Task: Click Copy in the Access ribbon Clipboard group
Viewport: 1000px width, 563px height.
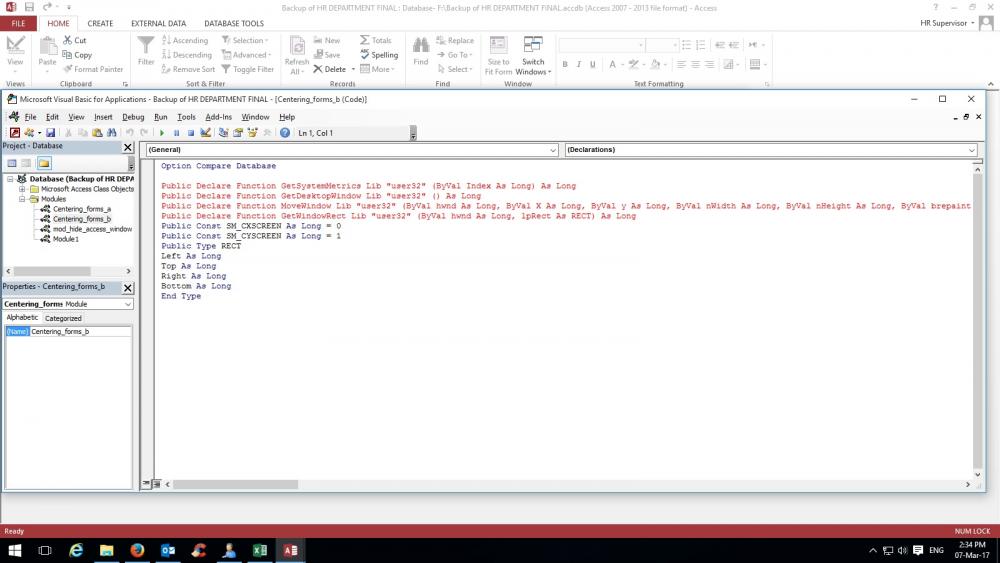Action: 77,55
